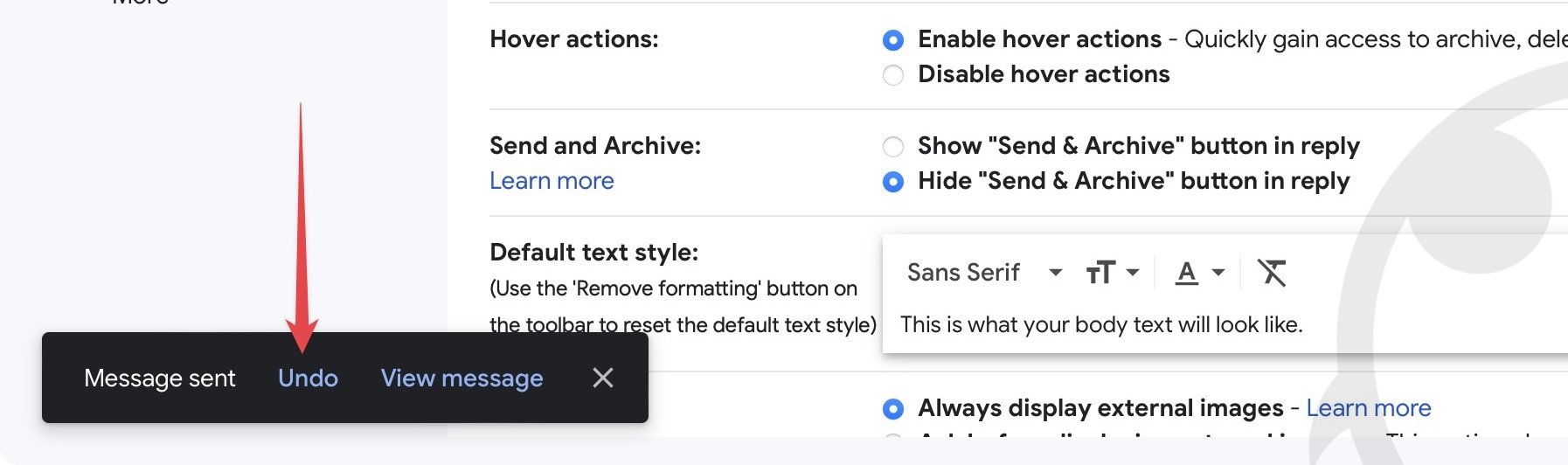This screenshot has height=465, width=1568.
Task: Dismiss the Message sent notification with X
Action: 602,378
